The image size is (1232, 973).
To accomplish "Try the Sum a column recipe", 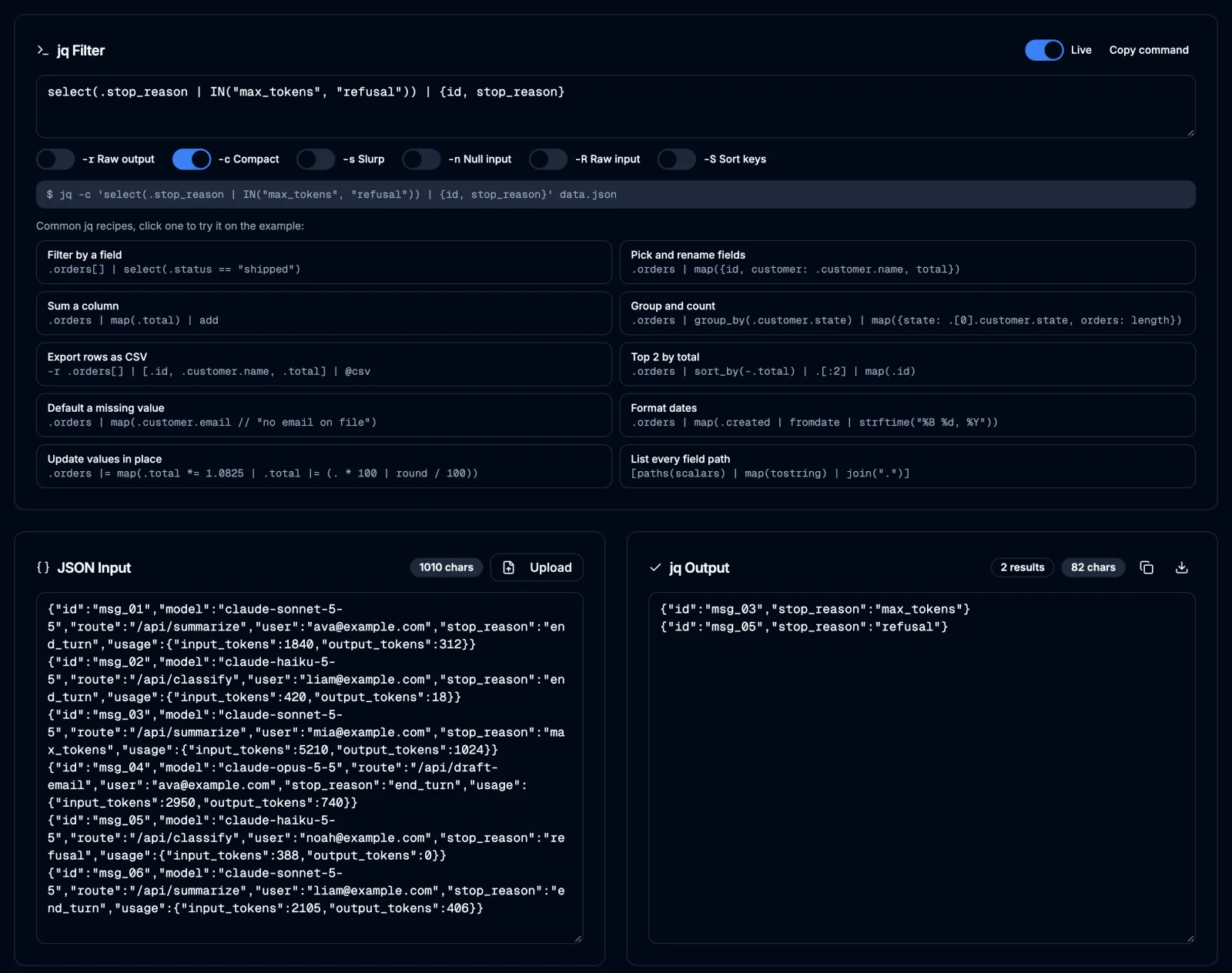I will [x=324, y=313].
